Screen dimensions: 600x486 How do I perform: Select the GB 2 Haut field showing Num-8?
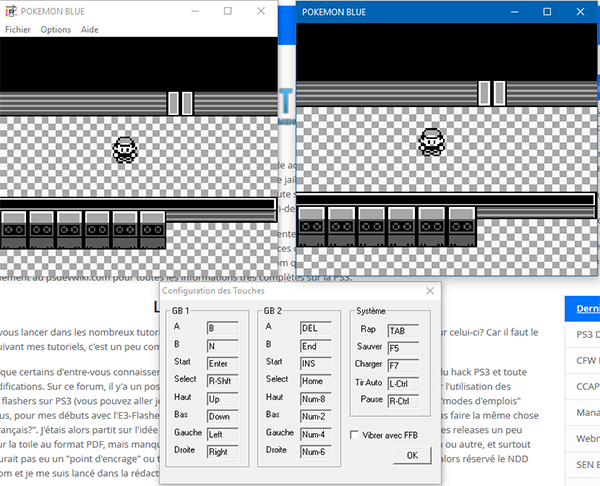tap(316, 399)
